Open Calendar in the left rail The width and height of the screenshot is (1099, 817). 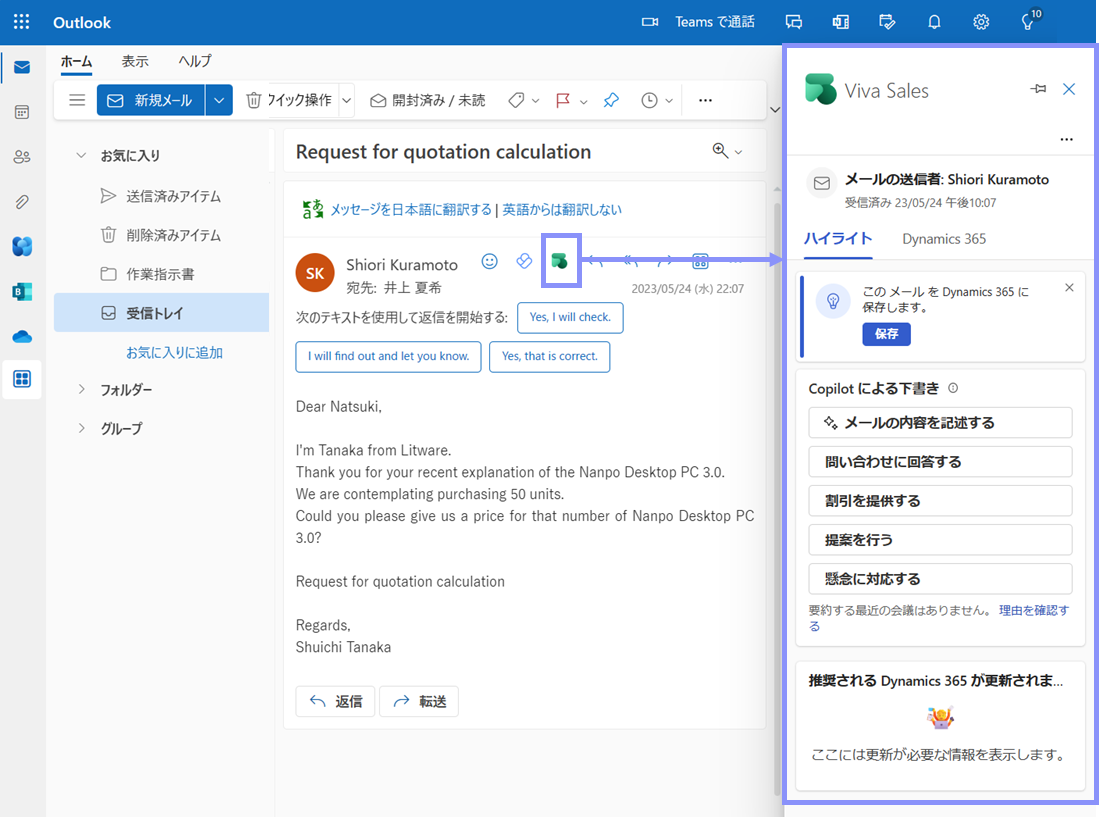22,112
